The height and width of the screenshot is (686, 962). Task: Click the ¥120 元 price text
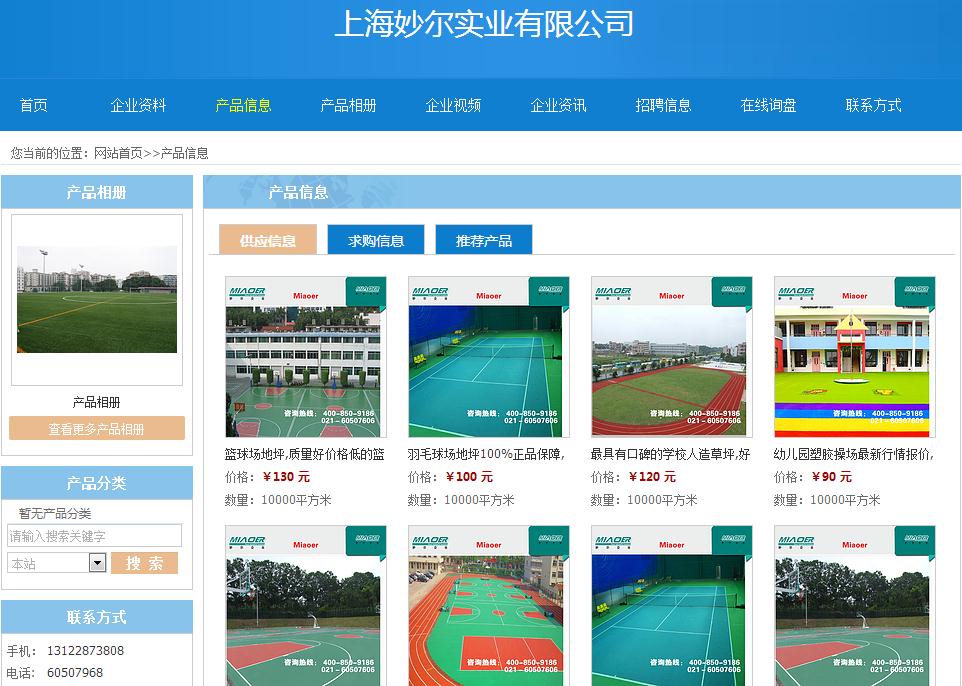(x=652, y=477)
